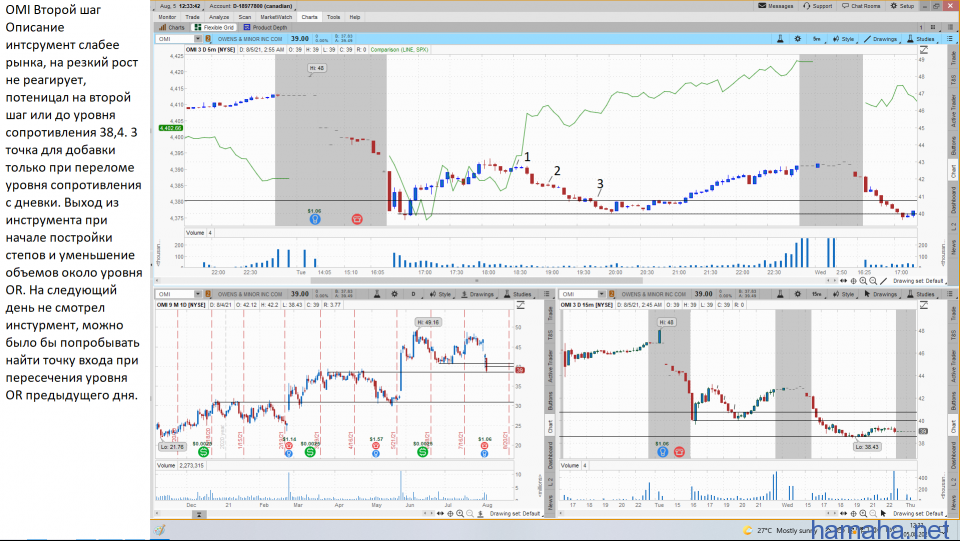Zoom in on the top 5m chart
The image size is (960, 541).
click(x=863, y=281)
